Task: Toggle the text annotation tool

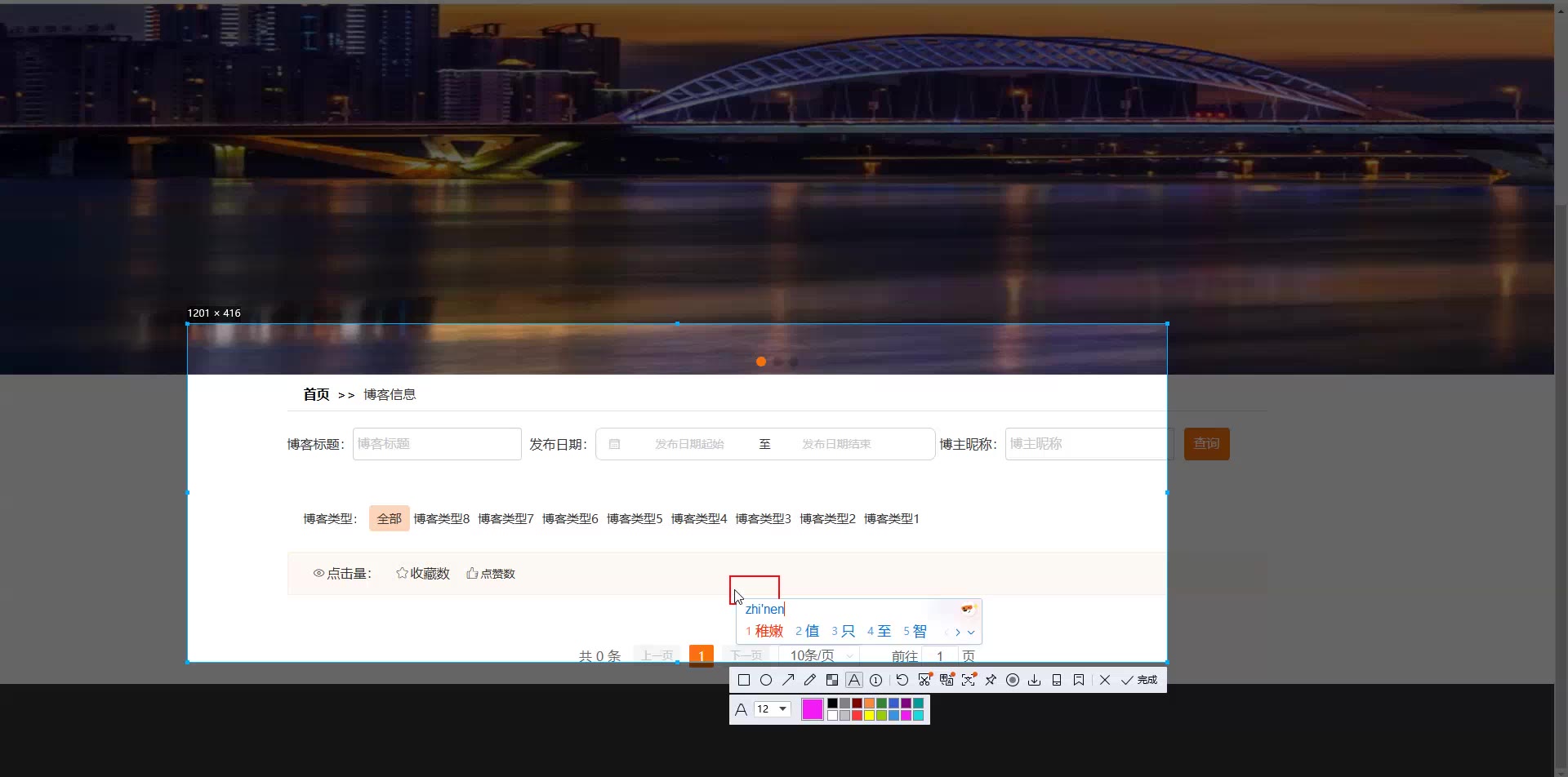Action: pyautogui.click(x=854, y=680)
